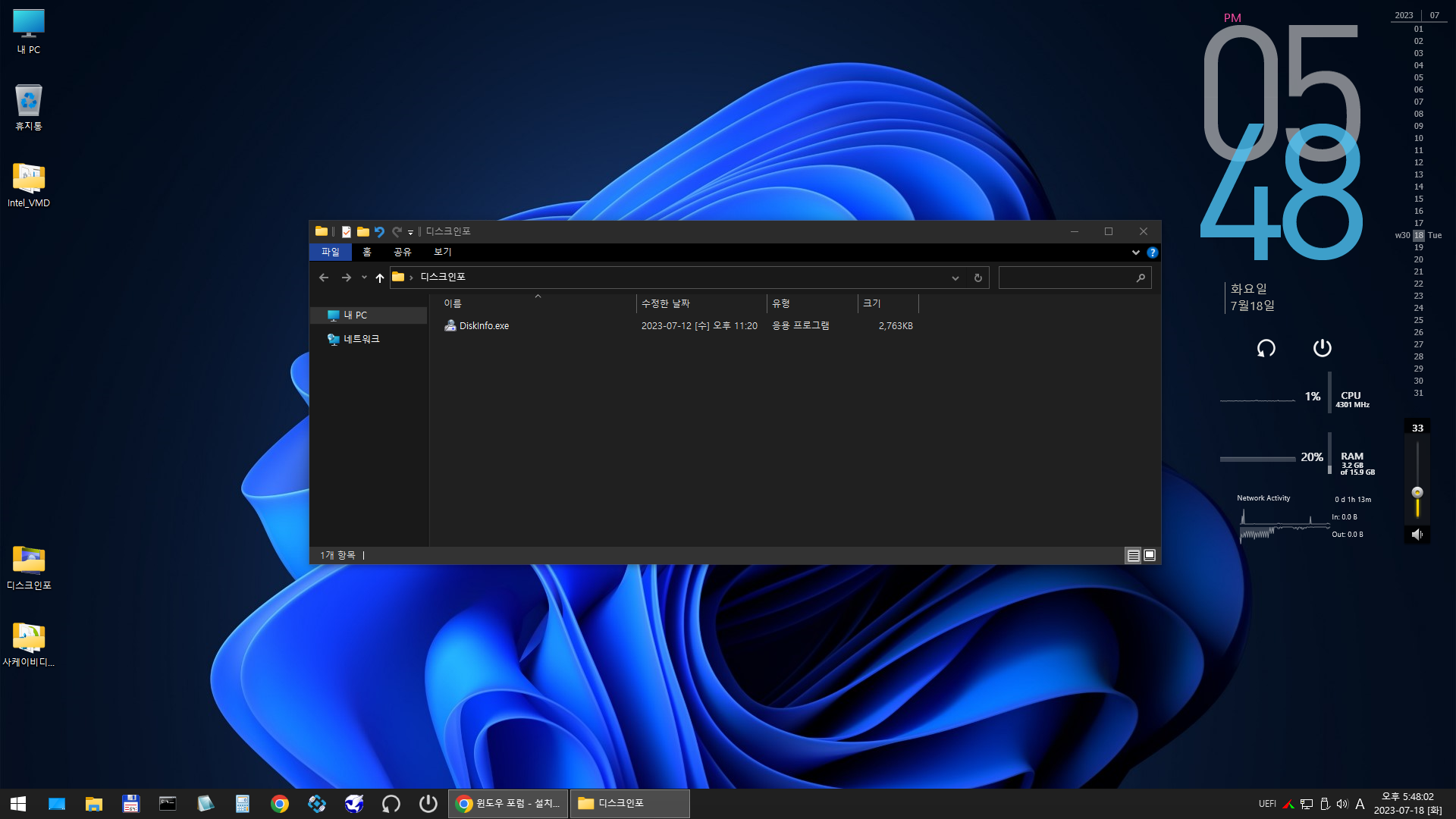
Task: Click the taskbar power icon
Action: tap(428, 804)
